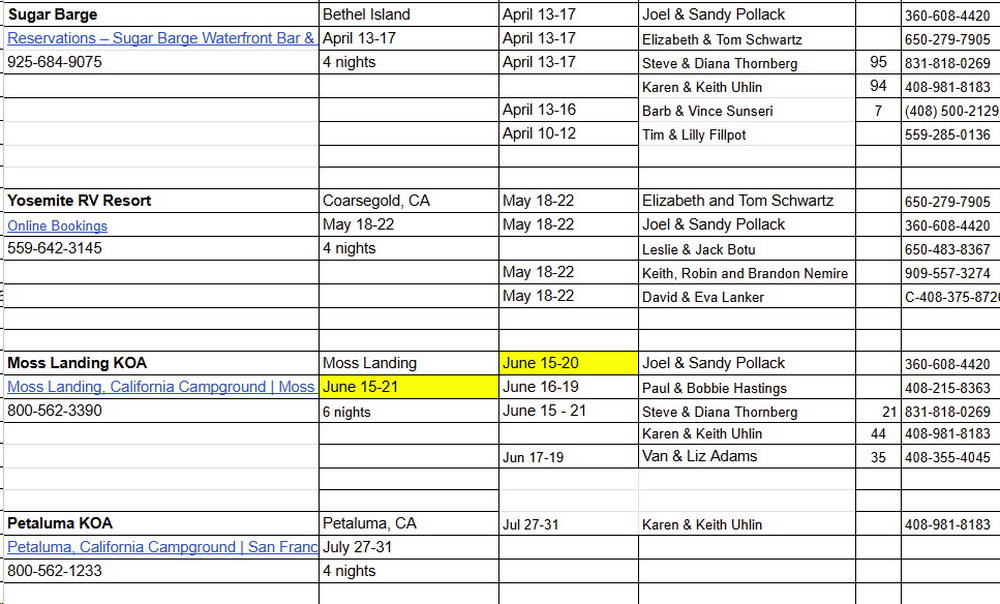Click phone number 925-684-9075 cell
1000x604 pixels.
(54, 62)
